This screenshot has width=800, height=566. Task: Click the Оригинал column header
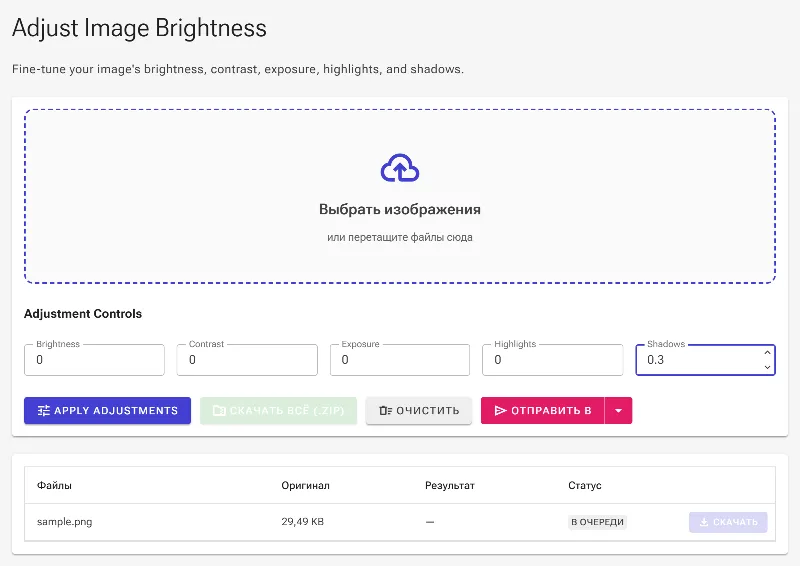point(306,485)
